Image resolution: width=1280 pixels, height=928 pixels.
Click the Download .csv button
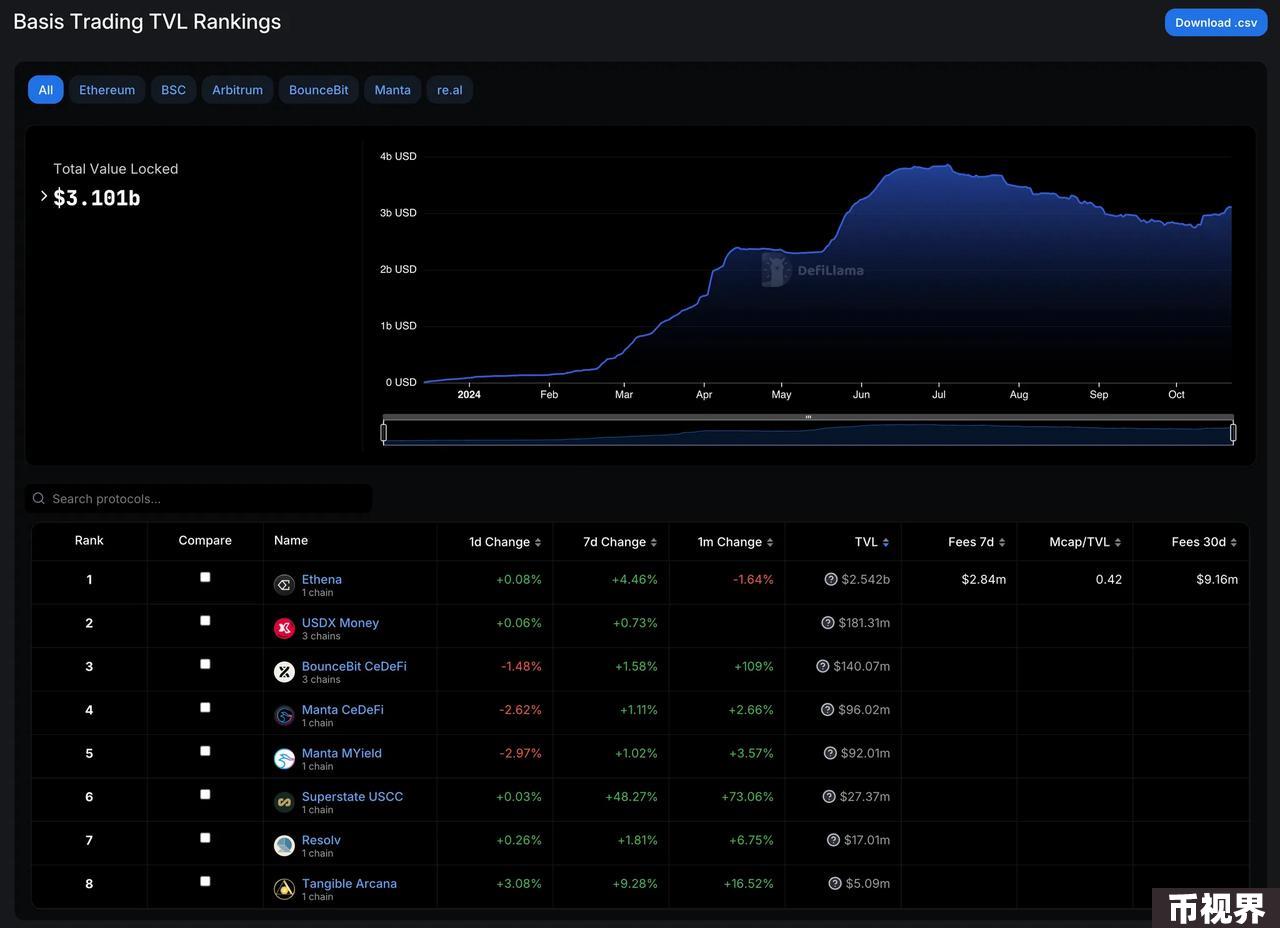point(1216,22)
